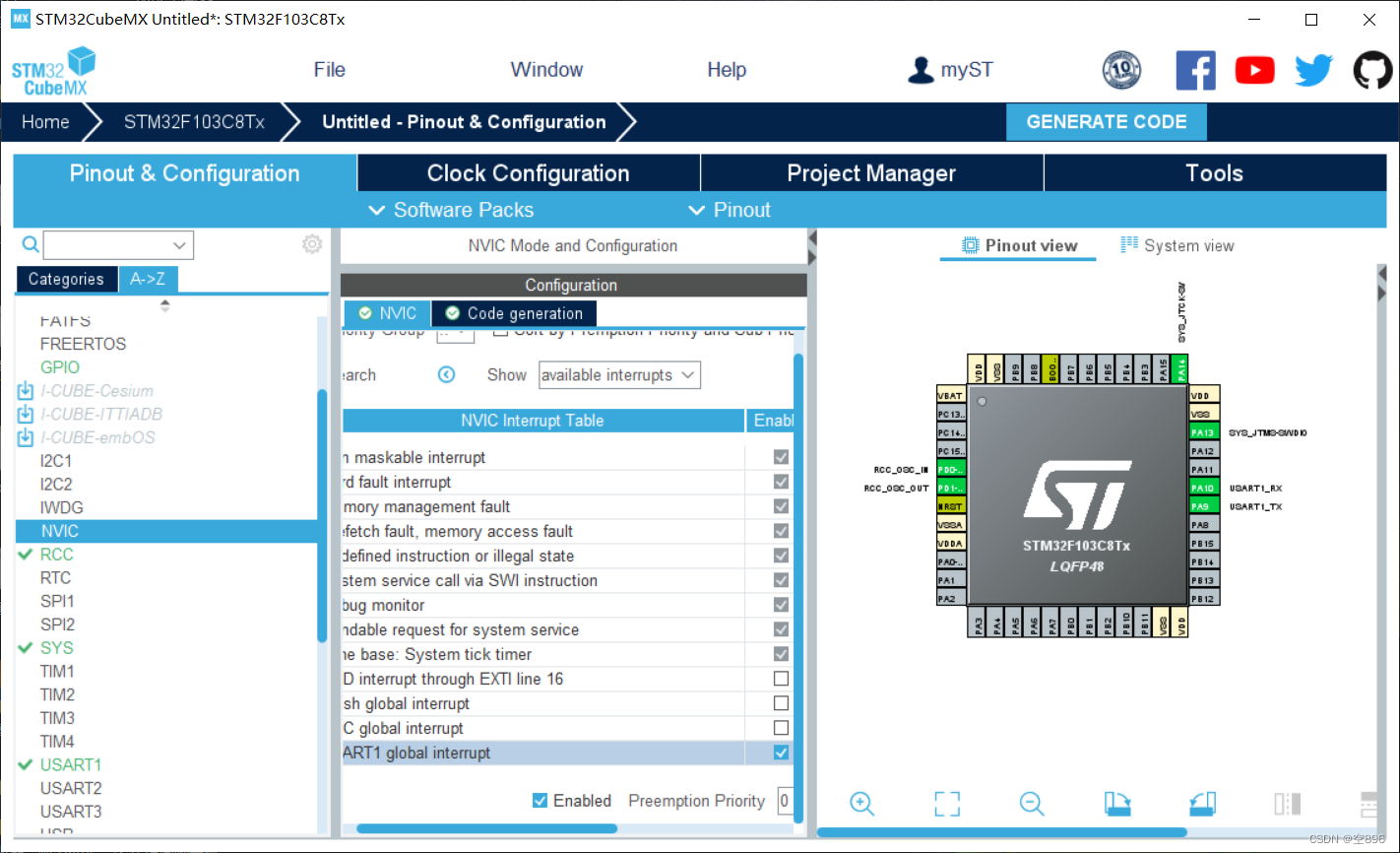Enable RCC global interrupt checkbox
Image resolution: width=1400 pixels, height=853 pixels.
point(781,728)
